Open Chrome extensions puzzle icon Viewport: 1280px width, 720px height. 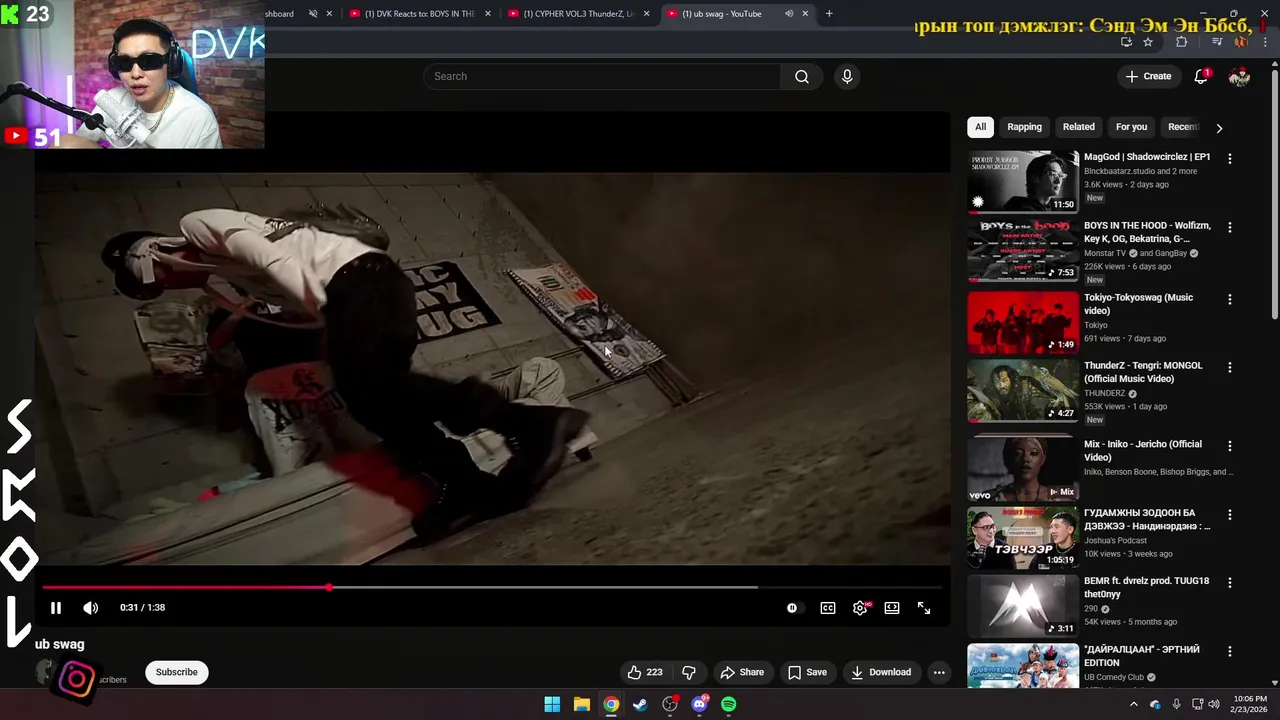click(x=1181, y=42)
